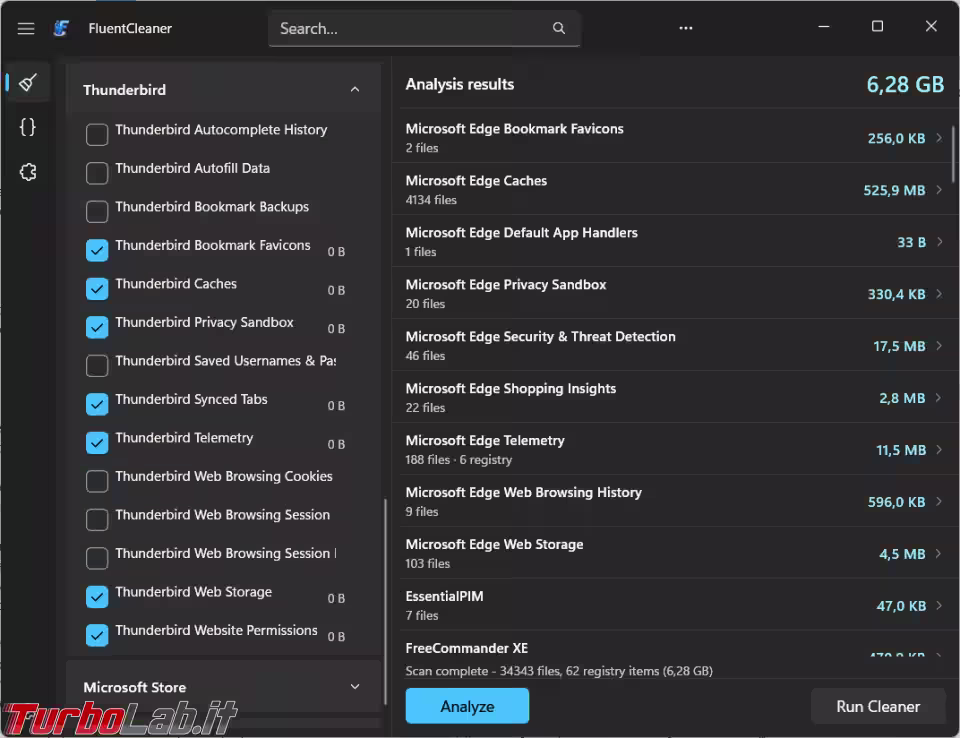Image resolution: width=960 pixels, height=738 pixels.
Task: Uncheck Thunderbird Privacy Sandbox
Action: (97, 327)
